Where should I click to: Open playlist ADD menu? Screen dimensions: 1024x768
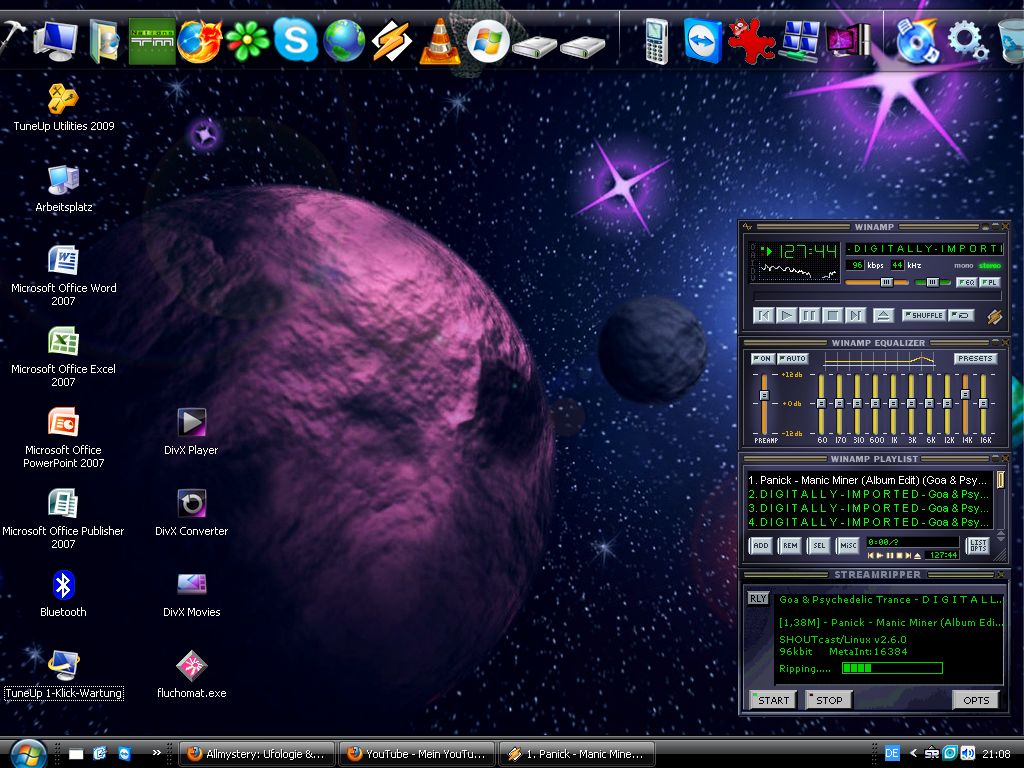tap(761, 545)
